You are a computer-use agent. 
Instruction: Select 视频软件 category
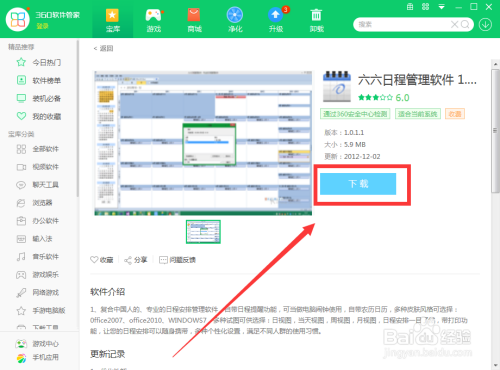tap(38, 167)
